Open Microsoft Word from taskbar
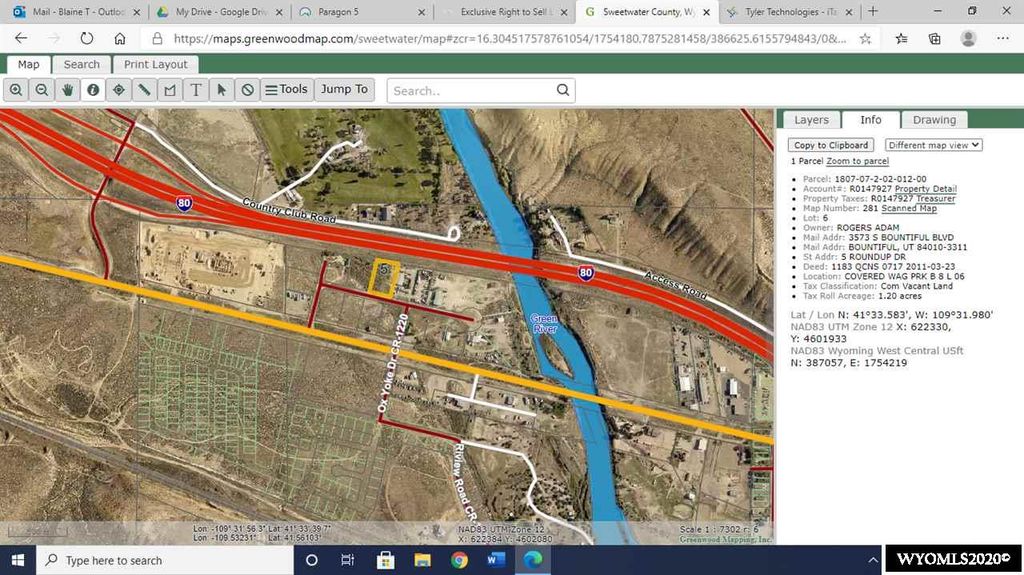The width and height of the screenshot is (1024, 575). 496,560
